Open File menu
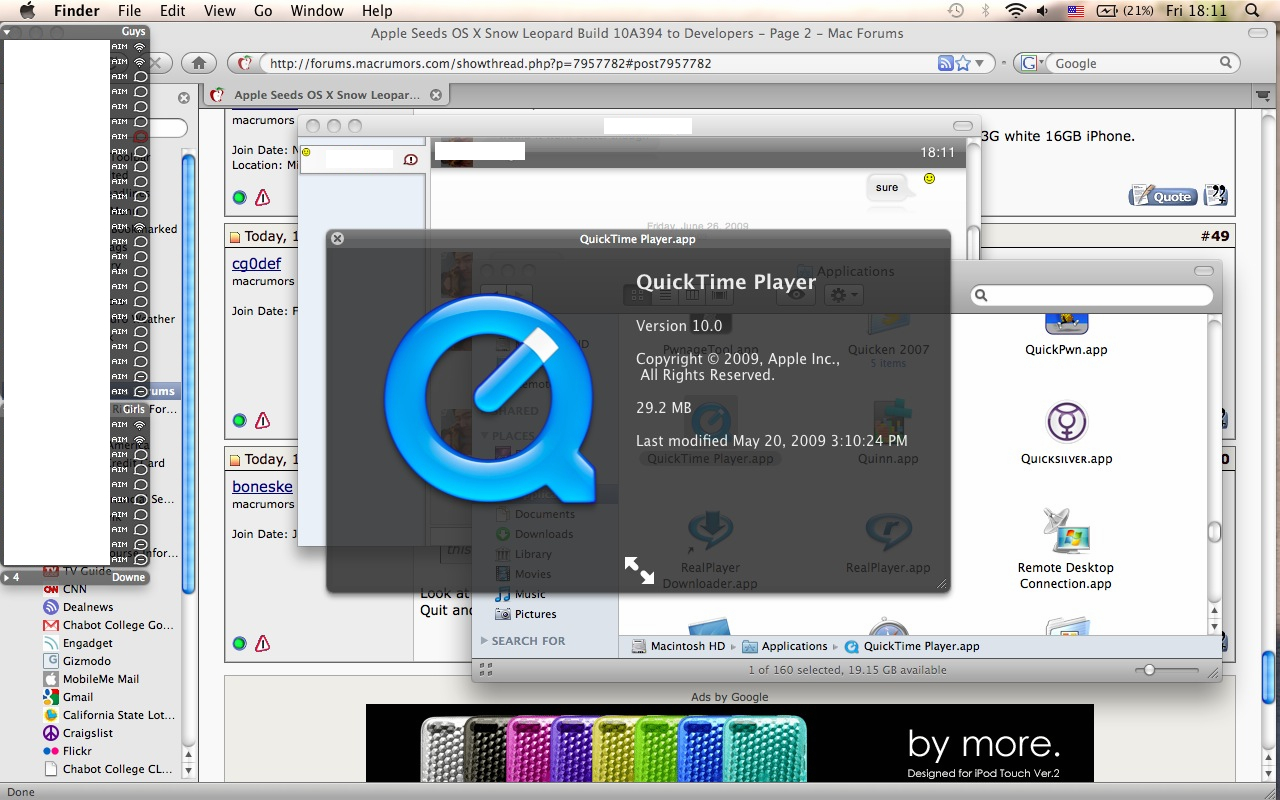This screenshot has width=1280, height=800. tap(129, 11)
